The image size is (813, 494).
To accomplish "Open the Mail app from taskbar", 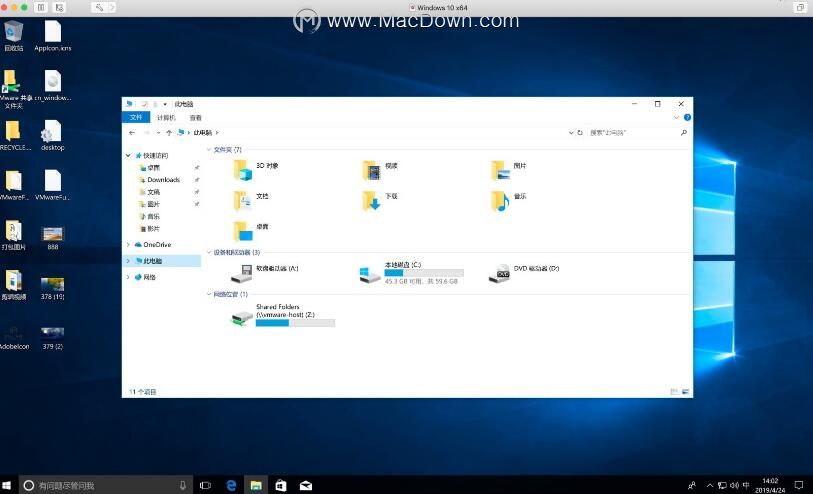I will (305, 485).
